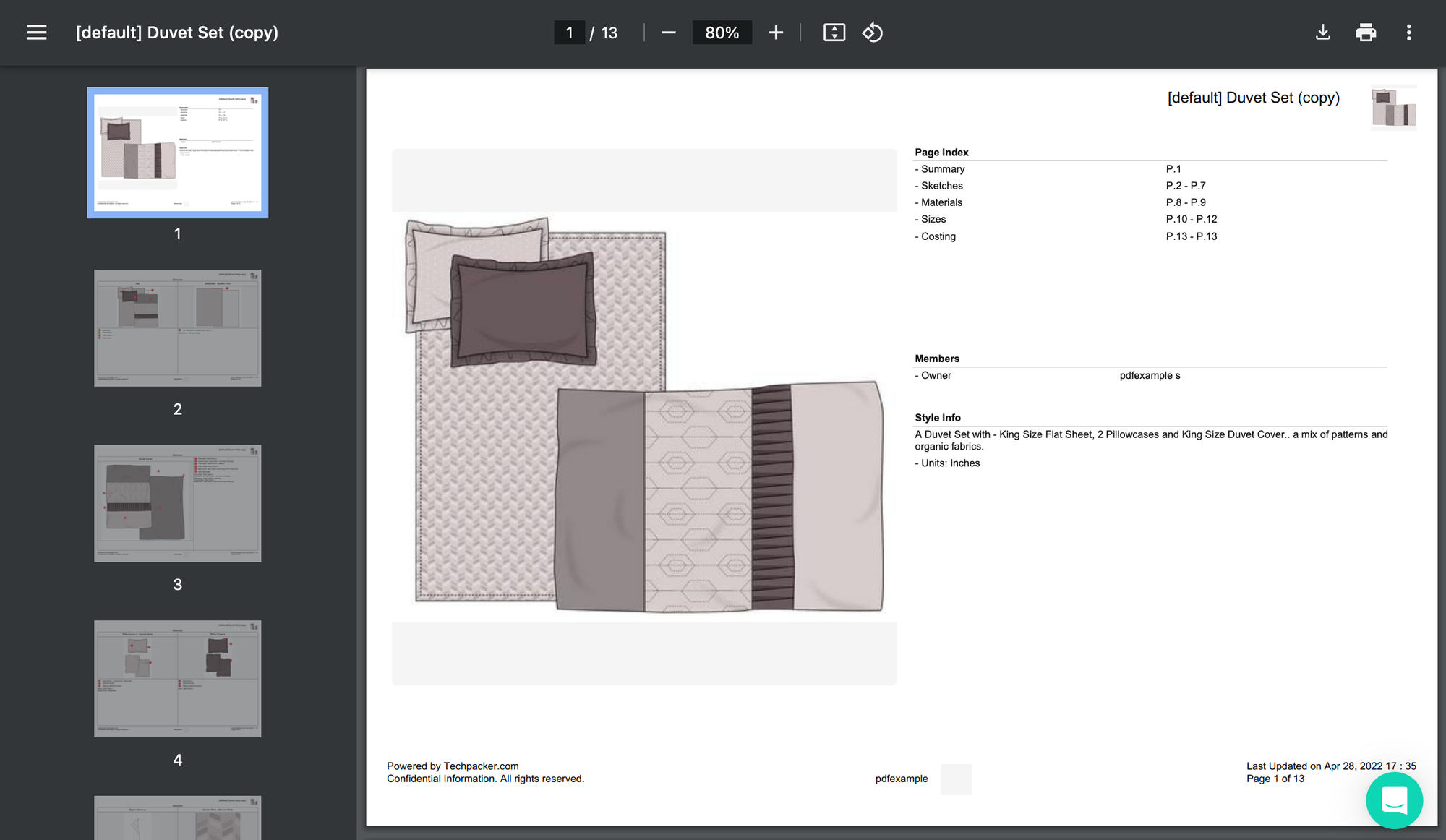Print the Duvet Set document
This screenshot has height=840, width=1446.
1366,33
